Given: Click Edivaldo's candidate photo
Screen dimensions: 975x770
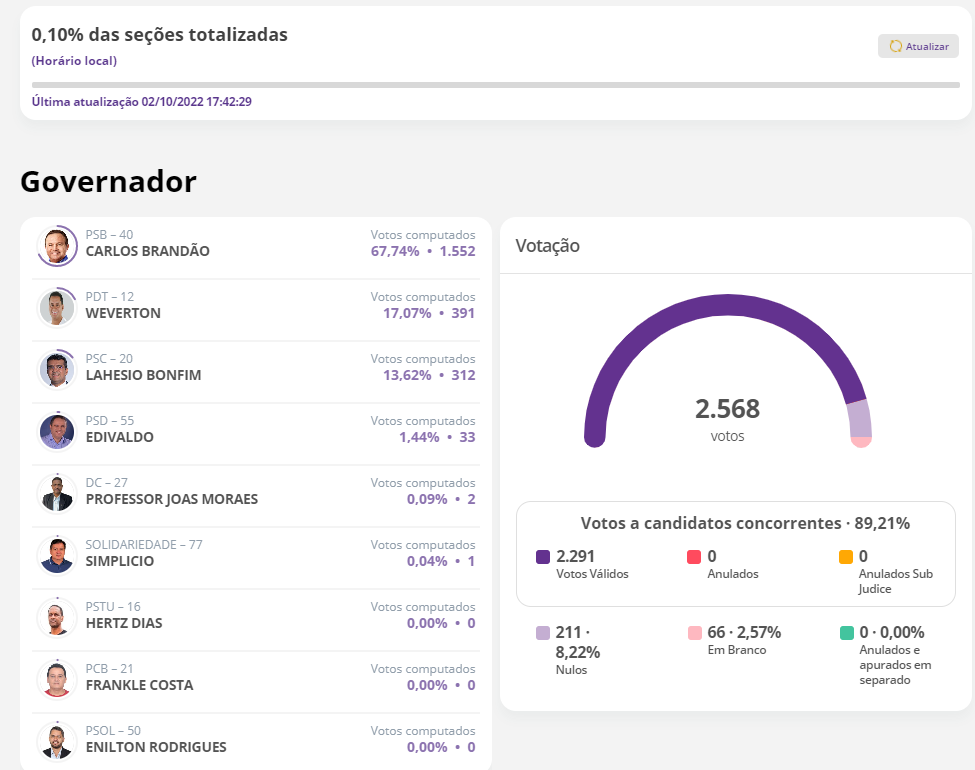Looking at the screenshot, I should click(x=57, y=431).
